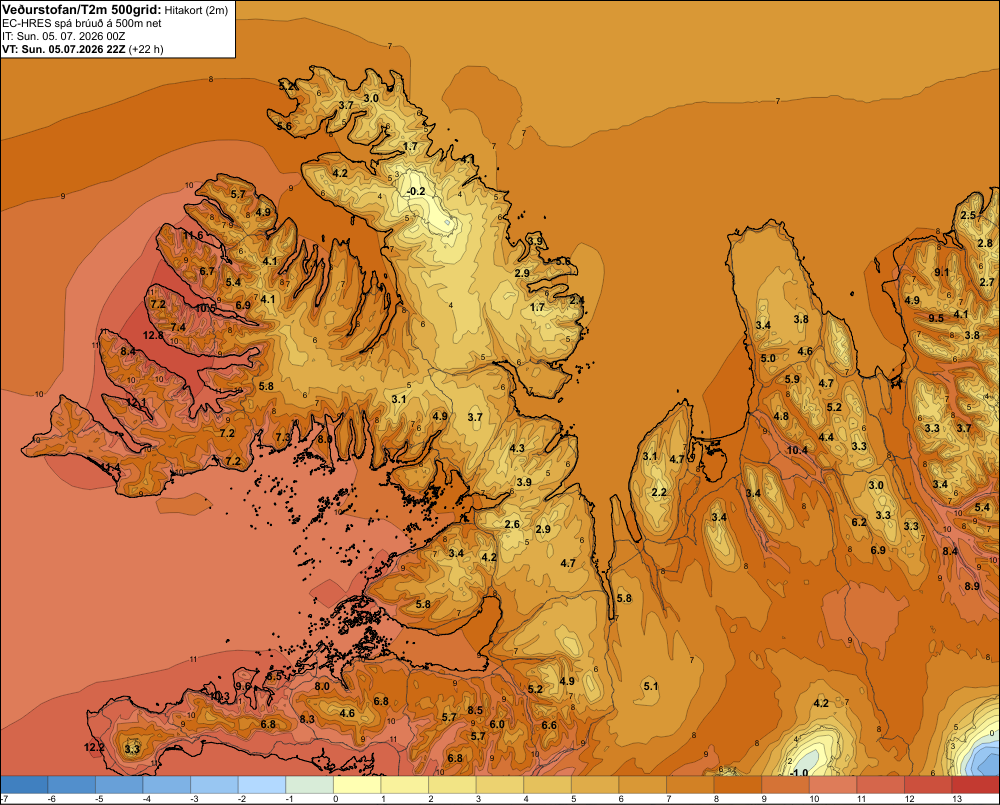1000x805 pixels.
Task: Click the "8.9" temperature value
Action: click(x=972, y=586)
